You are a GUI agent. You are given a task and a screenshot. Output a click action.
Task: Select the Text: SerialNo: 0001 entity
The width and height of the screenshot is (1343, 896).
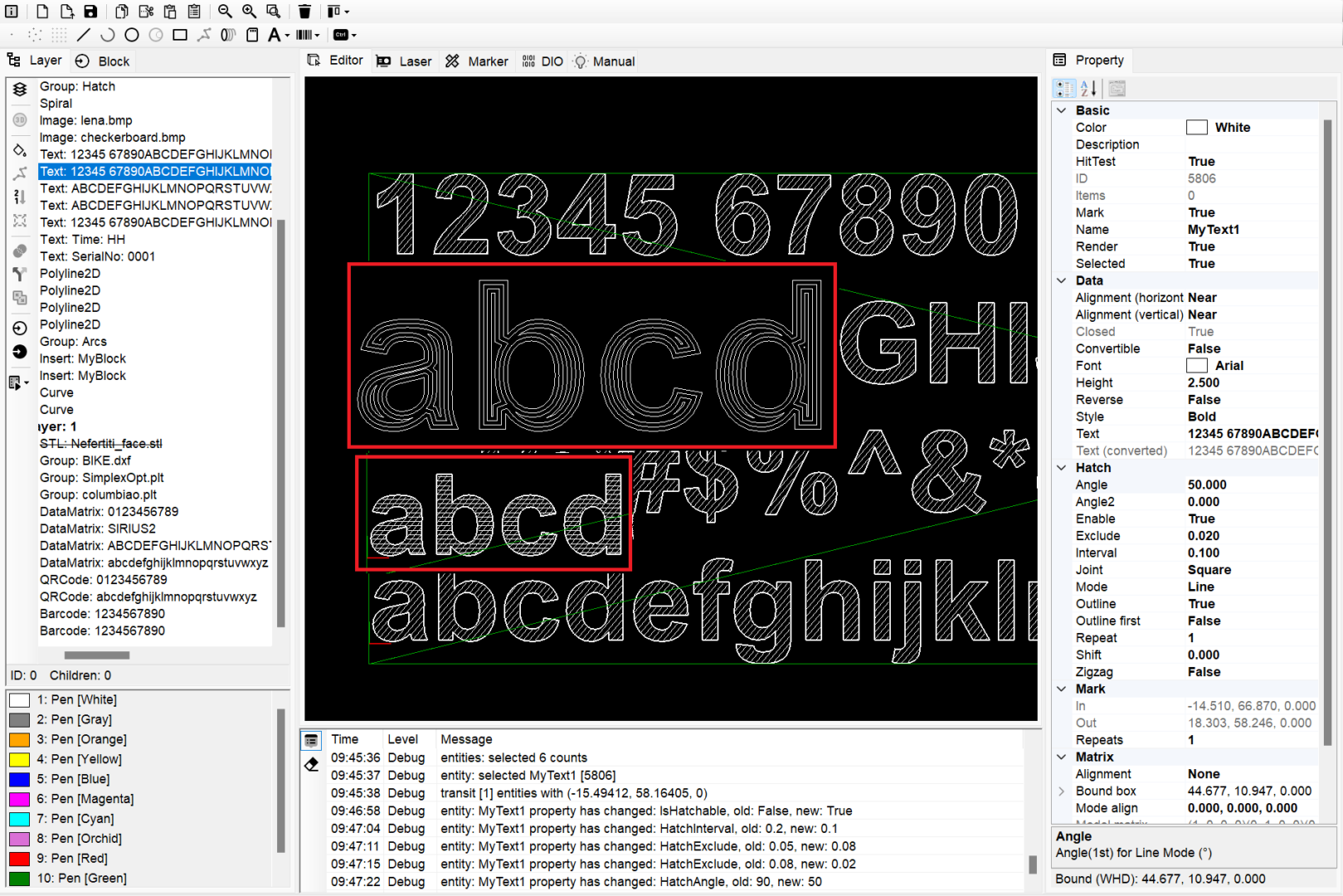click(97, 256)
